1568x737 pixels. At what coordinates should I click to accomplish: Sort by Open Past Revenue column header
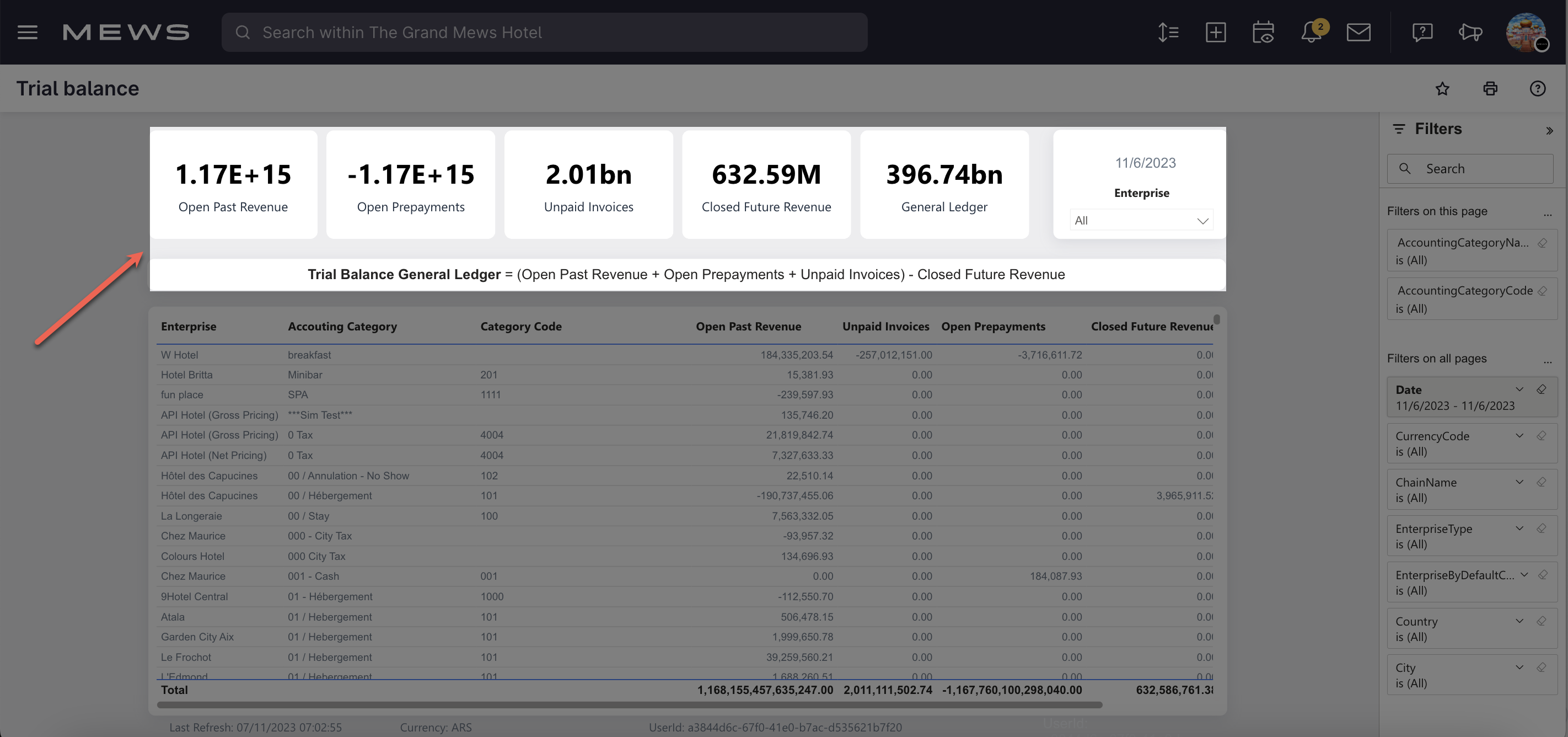[749, 327]
